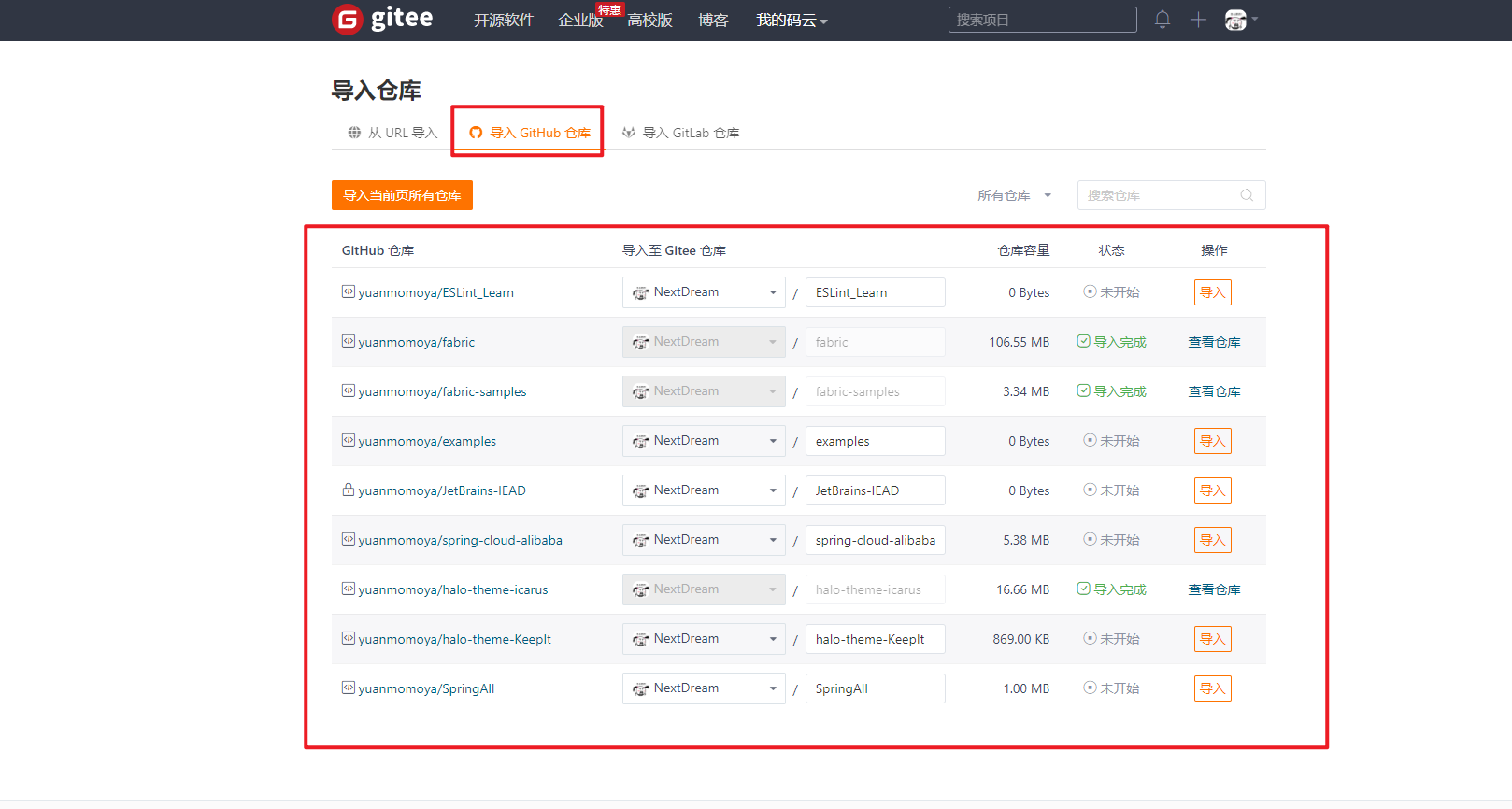Edit spring-cloud-alibaba repository name field
Screen dimensions: 1512x809
pos(876,540)
